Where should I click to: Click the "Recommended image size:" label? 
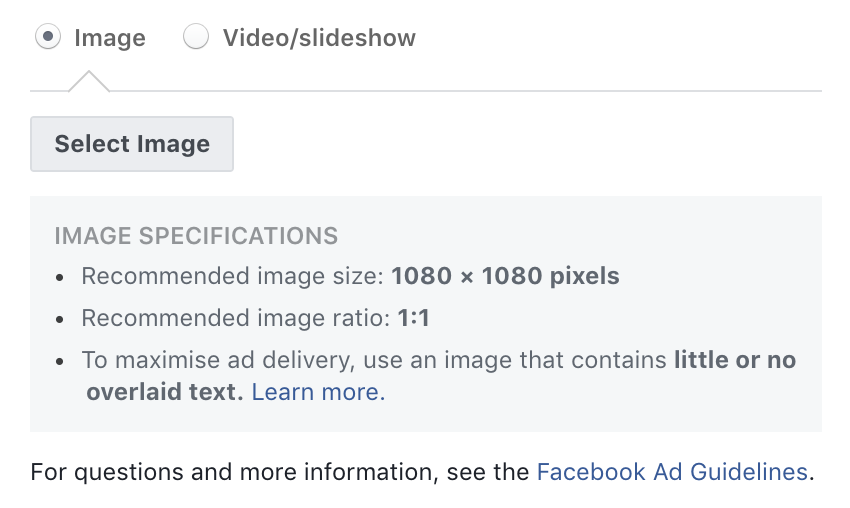point(233,276)
